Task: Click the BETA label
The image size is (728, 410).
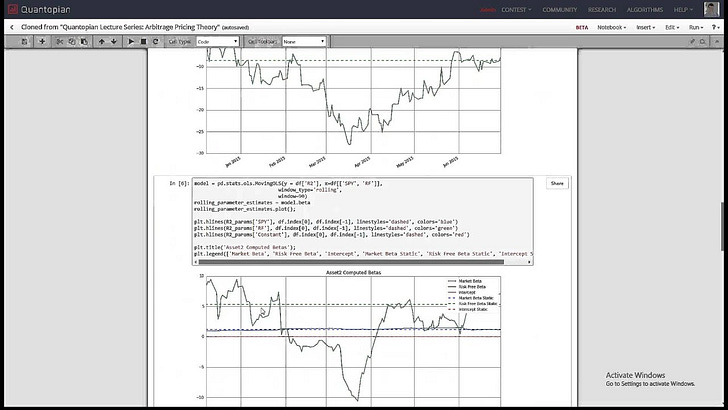Action: [582, 27]
